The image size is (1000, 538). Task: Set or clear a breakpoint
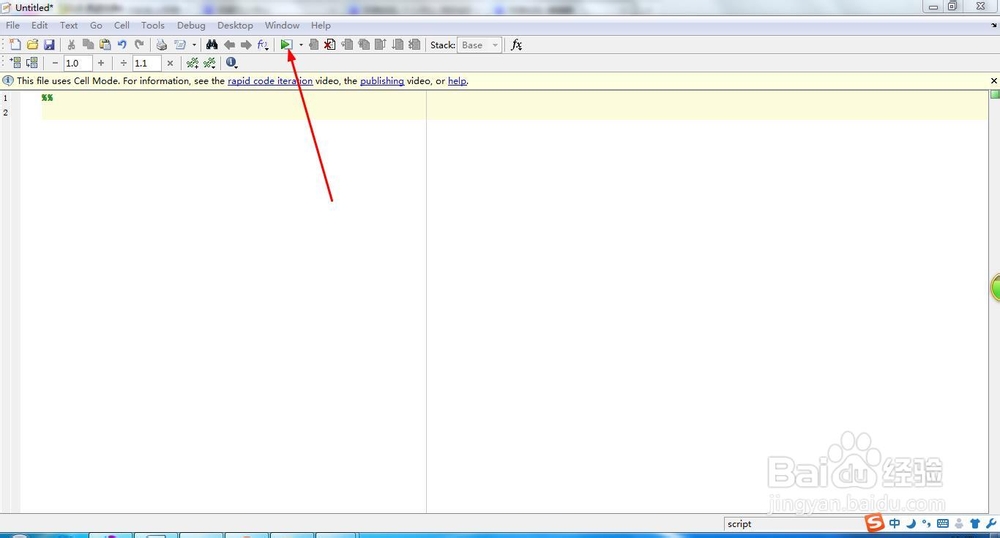(x=313, y=45)
